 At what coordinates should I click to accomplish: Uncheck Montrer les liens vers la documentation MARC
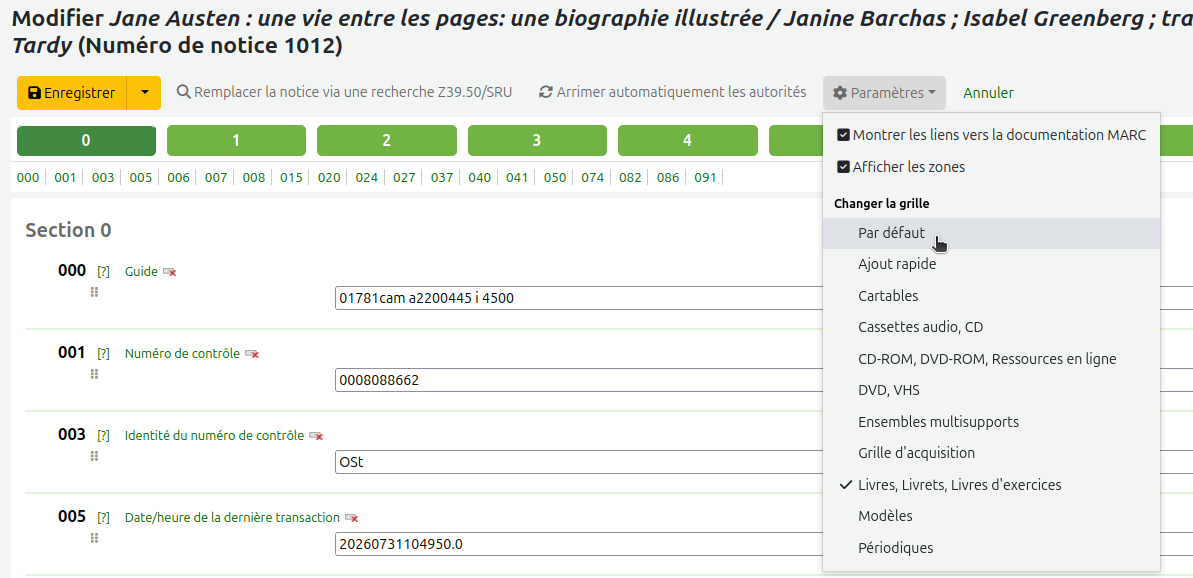(x=843, y=135)
